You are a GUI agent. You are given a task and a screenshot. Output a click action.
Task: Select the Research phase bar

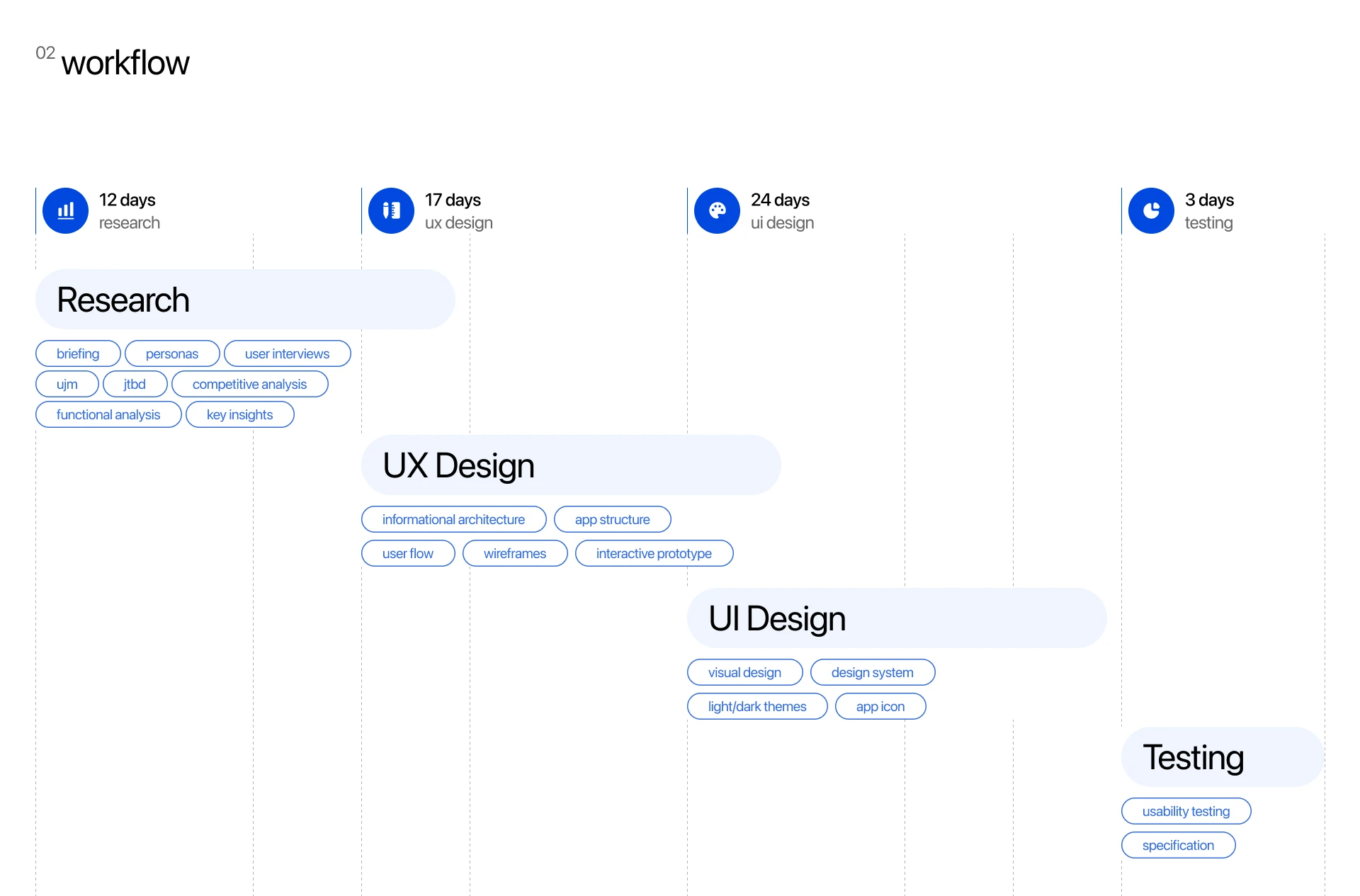point(244,299)
